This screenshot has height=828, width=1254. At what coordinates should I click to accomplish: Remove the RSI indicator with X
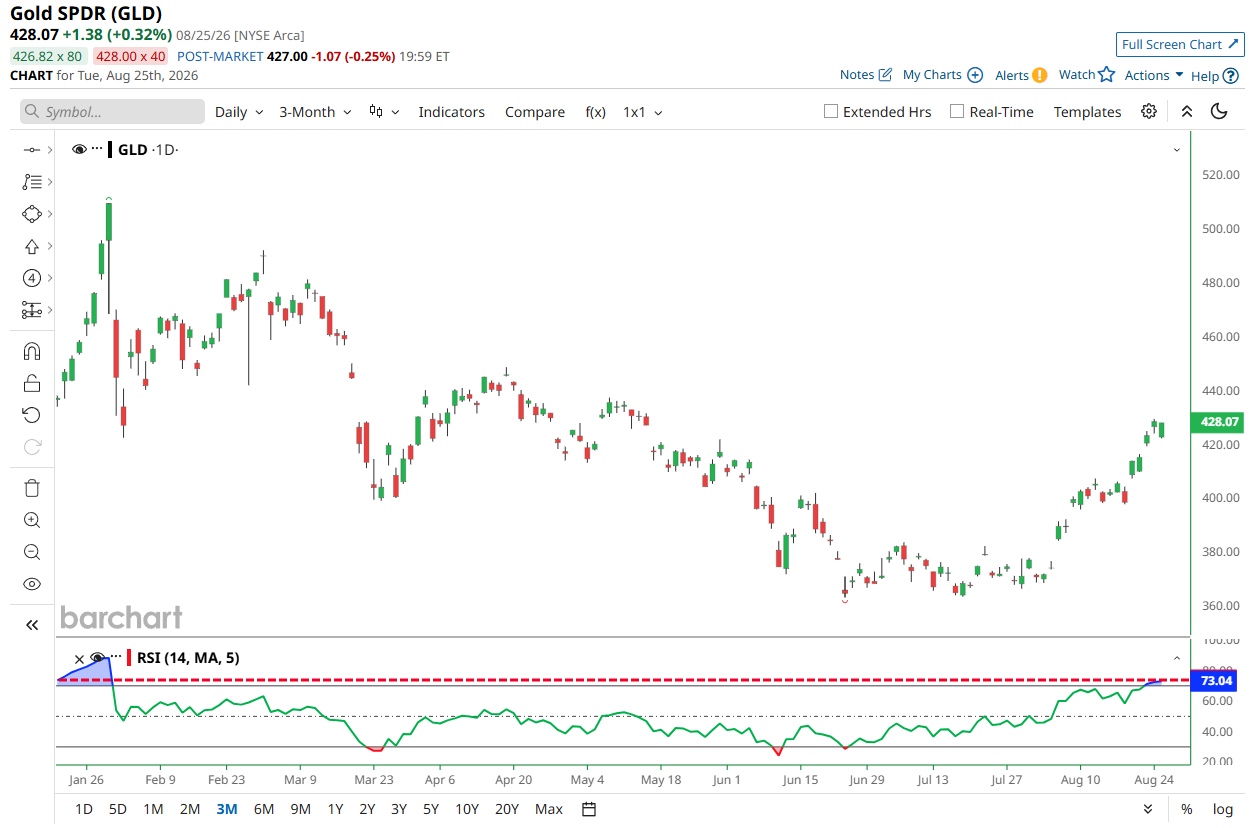[80, 658]
